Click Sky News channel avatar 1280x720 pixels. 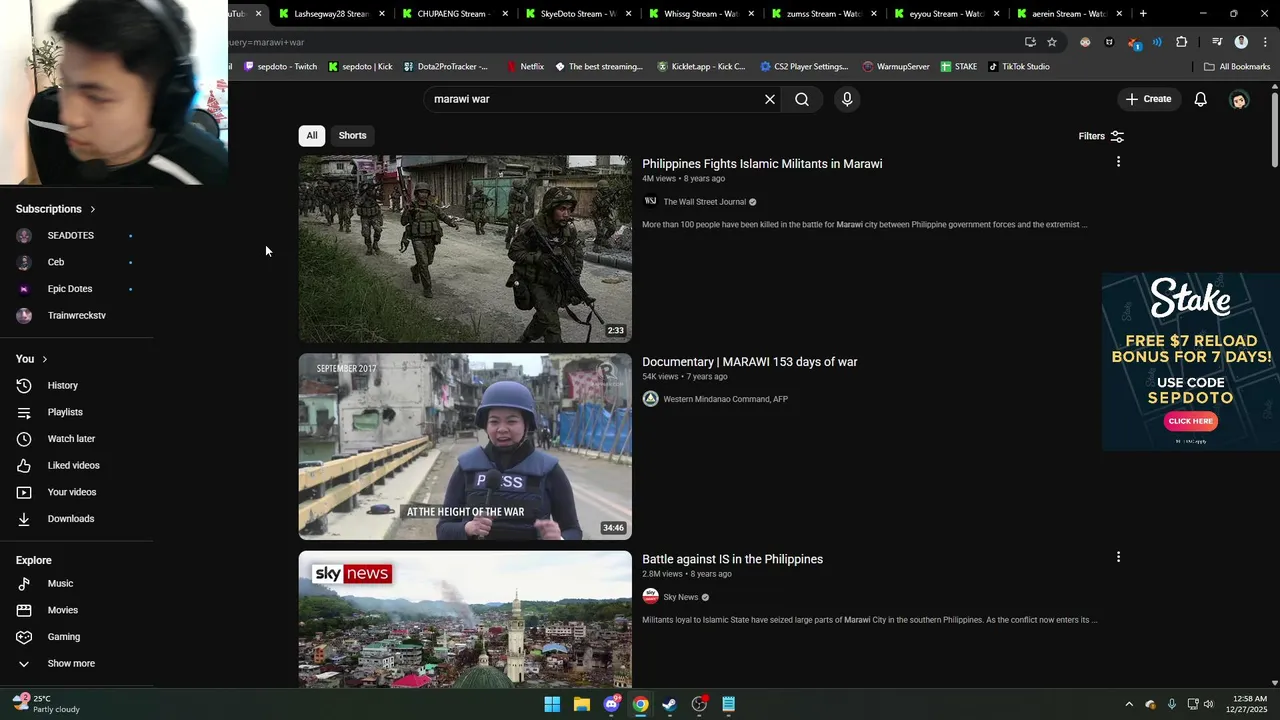pos(650,596)
